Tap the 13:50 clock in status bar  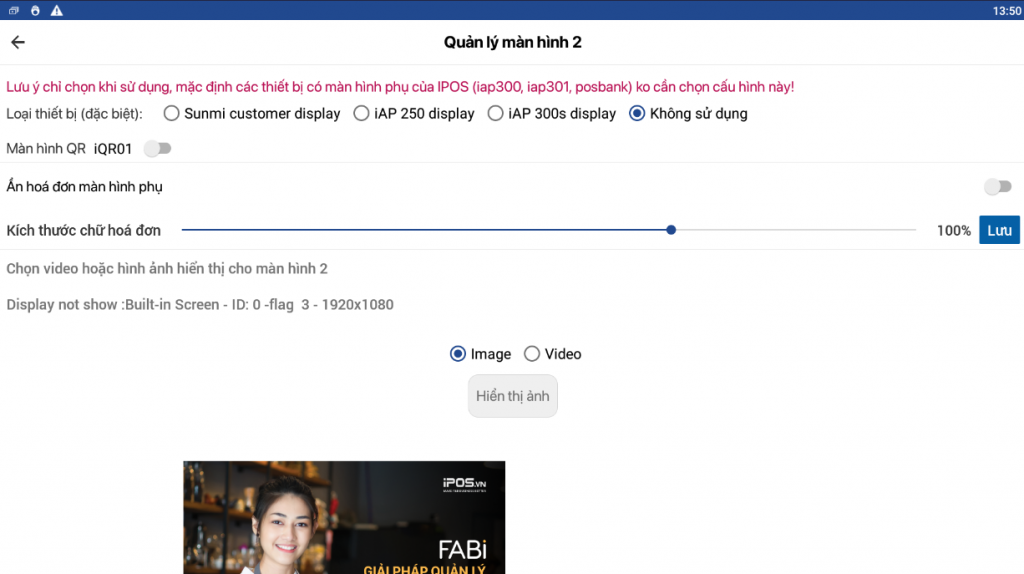point(1007,10)
